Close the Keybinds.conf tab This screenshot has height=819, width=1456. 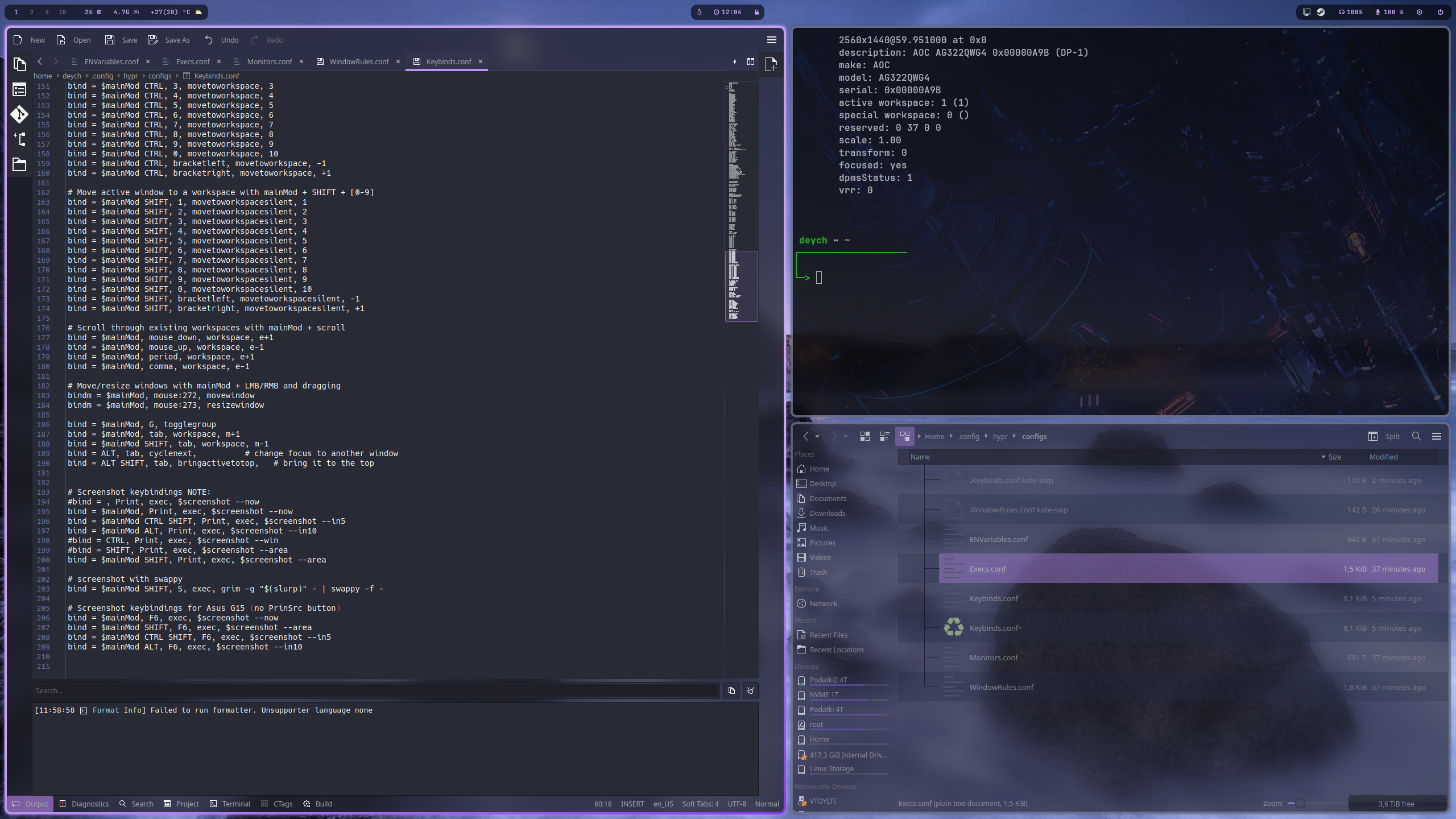coord(481,61)
